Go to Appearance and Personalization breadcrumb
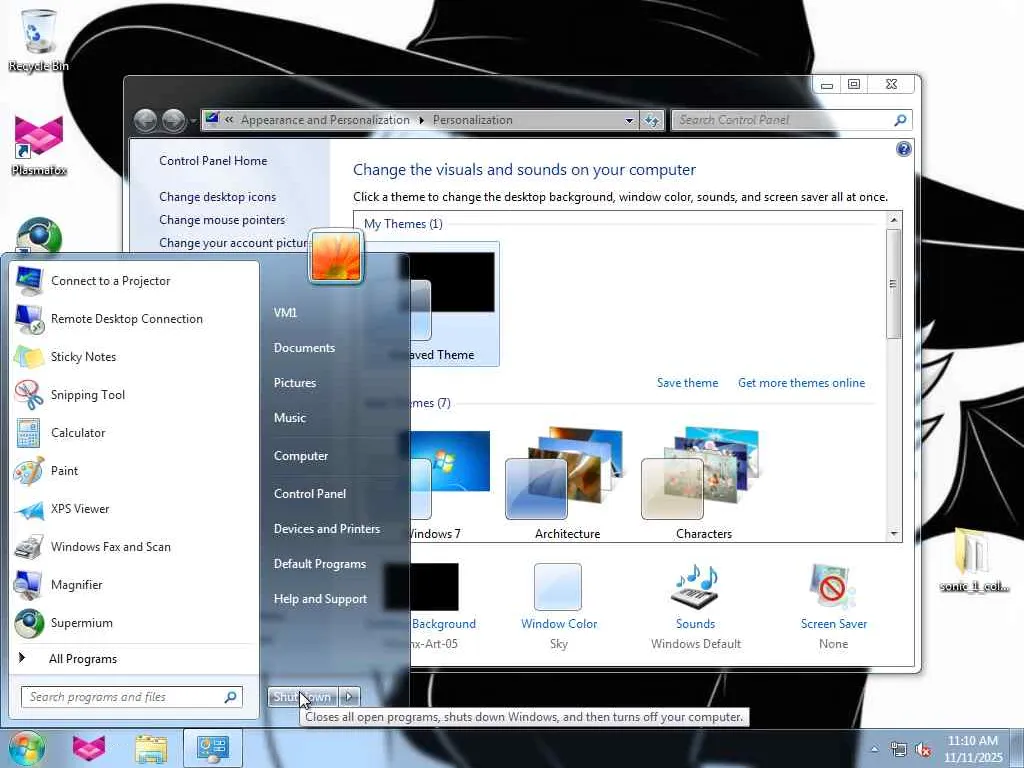The width and height of the screenshot is (1024, 768). [325, 120]
